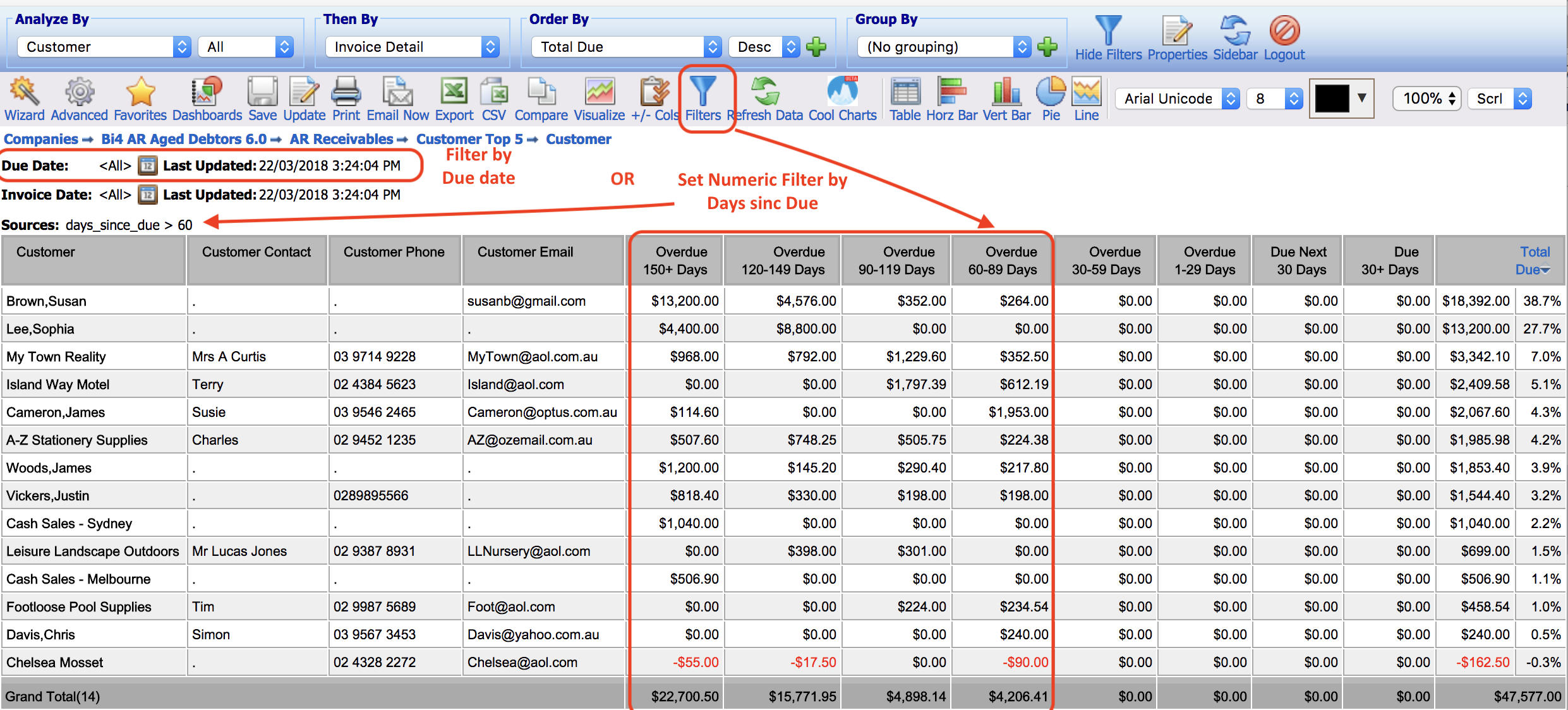This screenshot has height=710, width=1568.
Task: Open report Properties
Action: (1178, 38)
